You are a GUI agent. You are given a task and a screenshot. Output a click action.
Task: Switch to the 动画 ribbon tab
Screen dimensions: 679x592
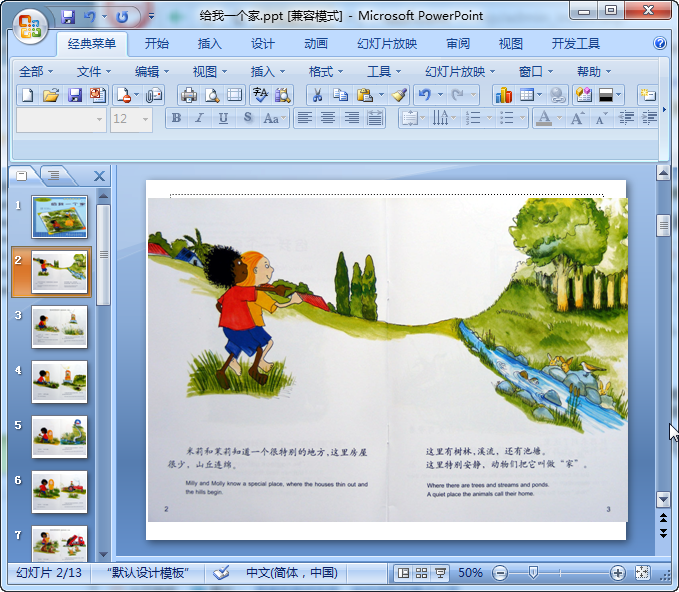(316, 43)
